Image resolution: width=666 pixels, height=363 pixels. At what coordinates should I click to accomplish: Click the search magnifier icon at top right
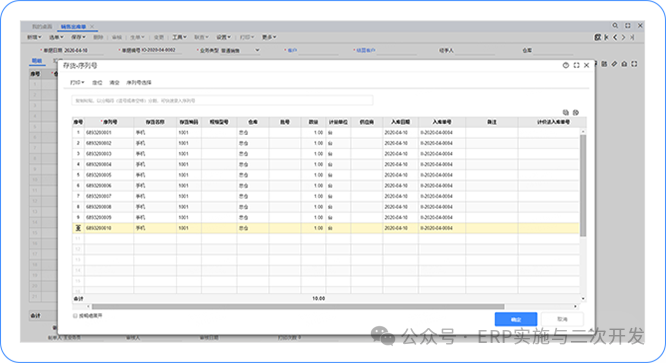point(615,26)
